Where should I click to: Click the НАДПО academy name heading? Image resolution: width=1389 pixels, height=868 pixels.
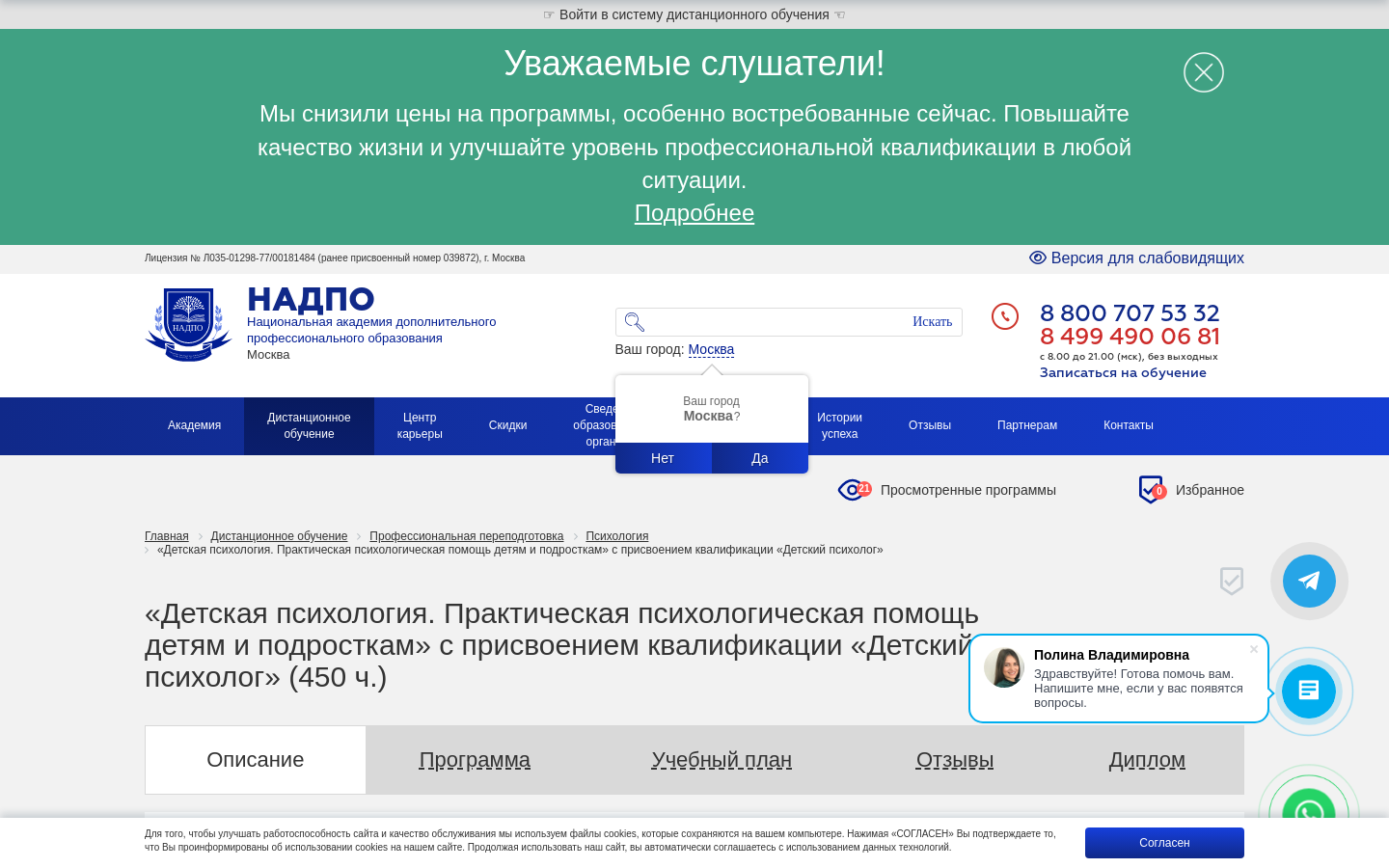click(x=311, y=300)
